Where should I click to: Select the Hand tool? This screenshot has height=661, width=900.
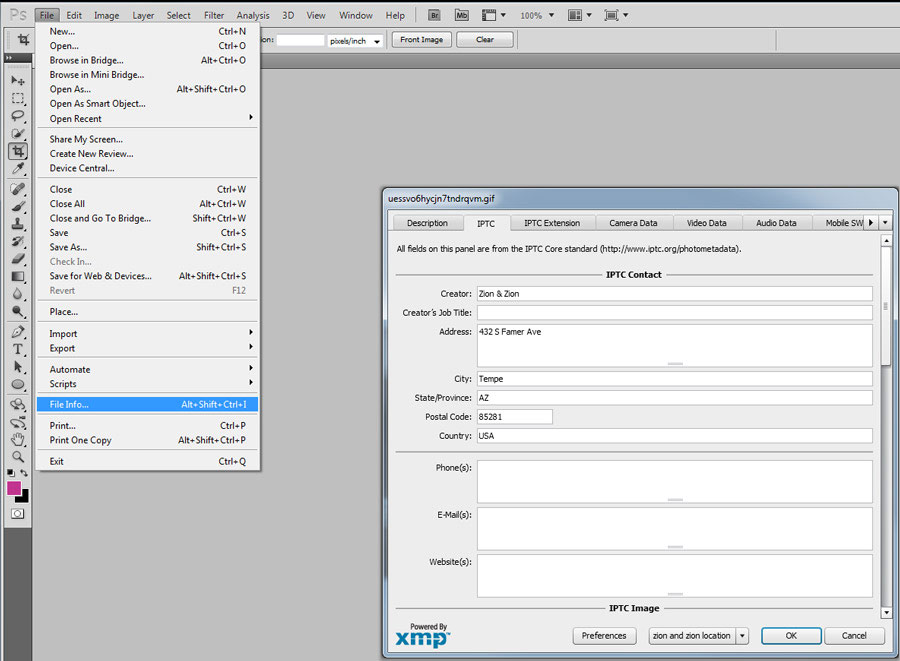click(18, 440)
